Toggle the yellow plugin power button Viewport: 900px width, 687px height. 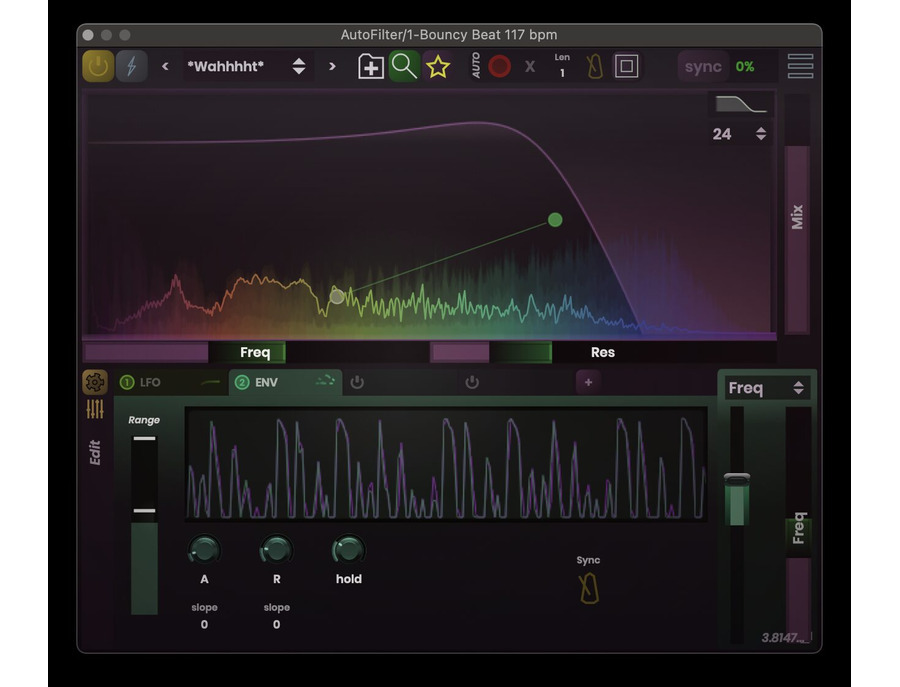pos(98,67)
